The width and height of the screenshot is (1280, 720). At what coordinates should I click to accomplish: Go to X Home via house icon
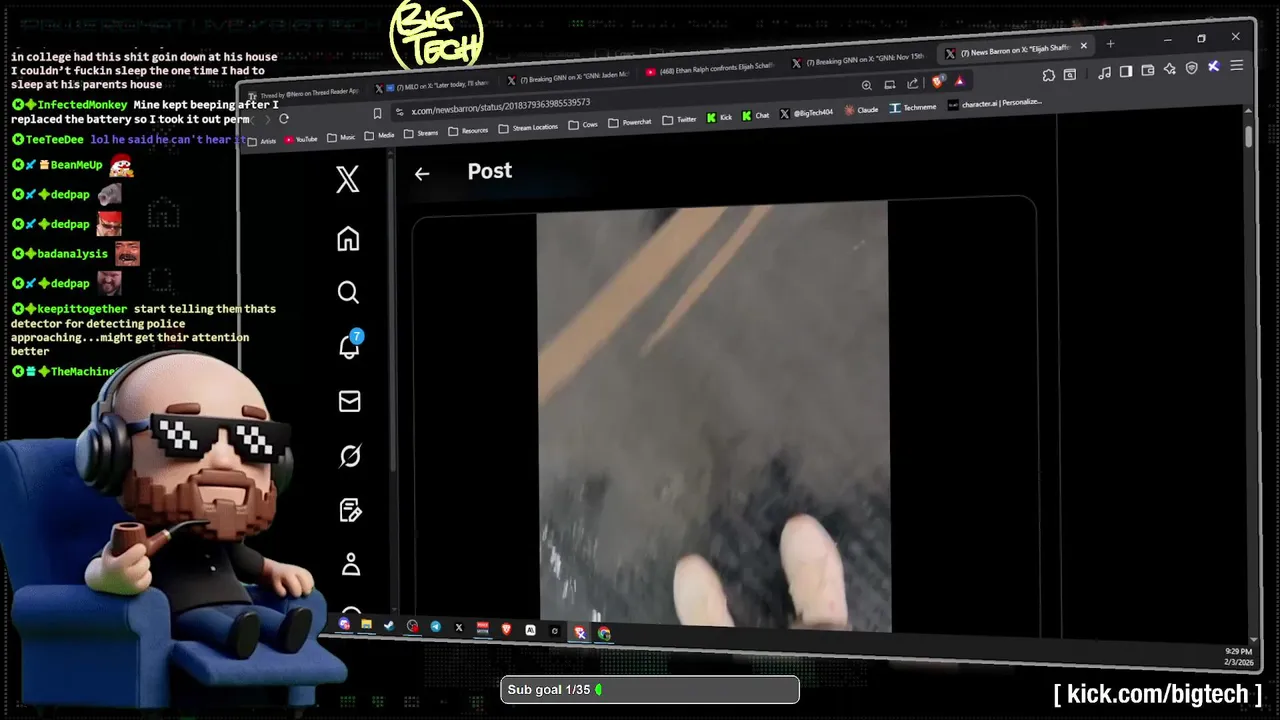(348, 239)
